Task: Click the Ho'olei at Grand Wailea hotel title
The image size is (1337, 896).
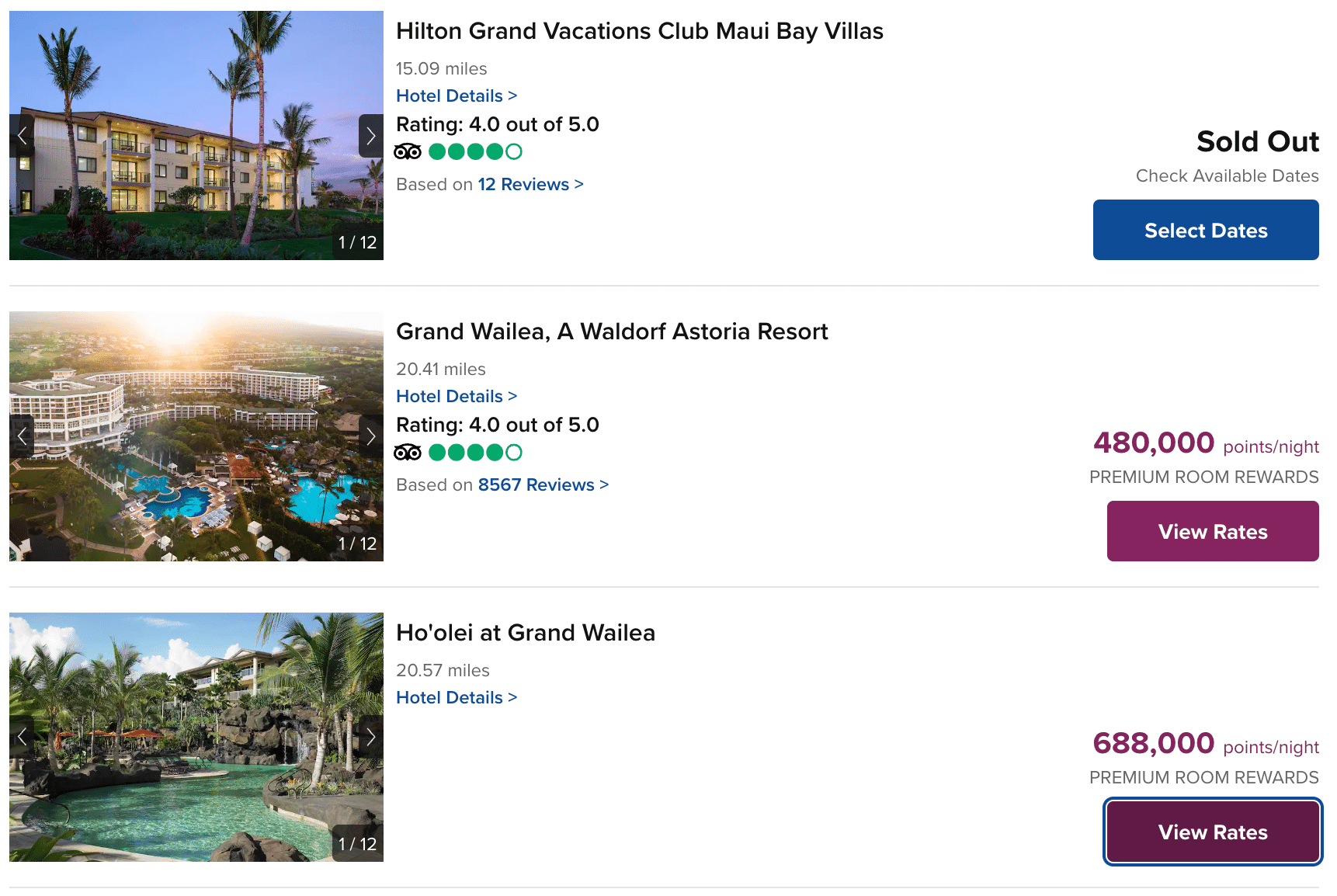Action: point(525,633)
